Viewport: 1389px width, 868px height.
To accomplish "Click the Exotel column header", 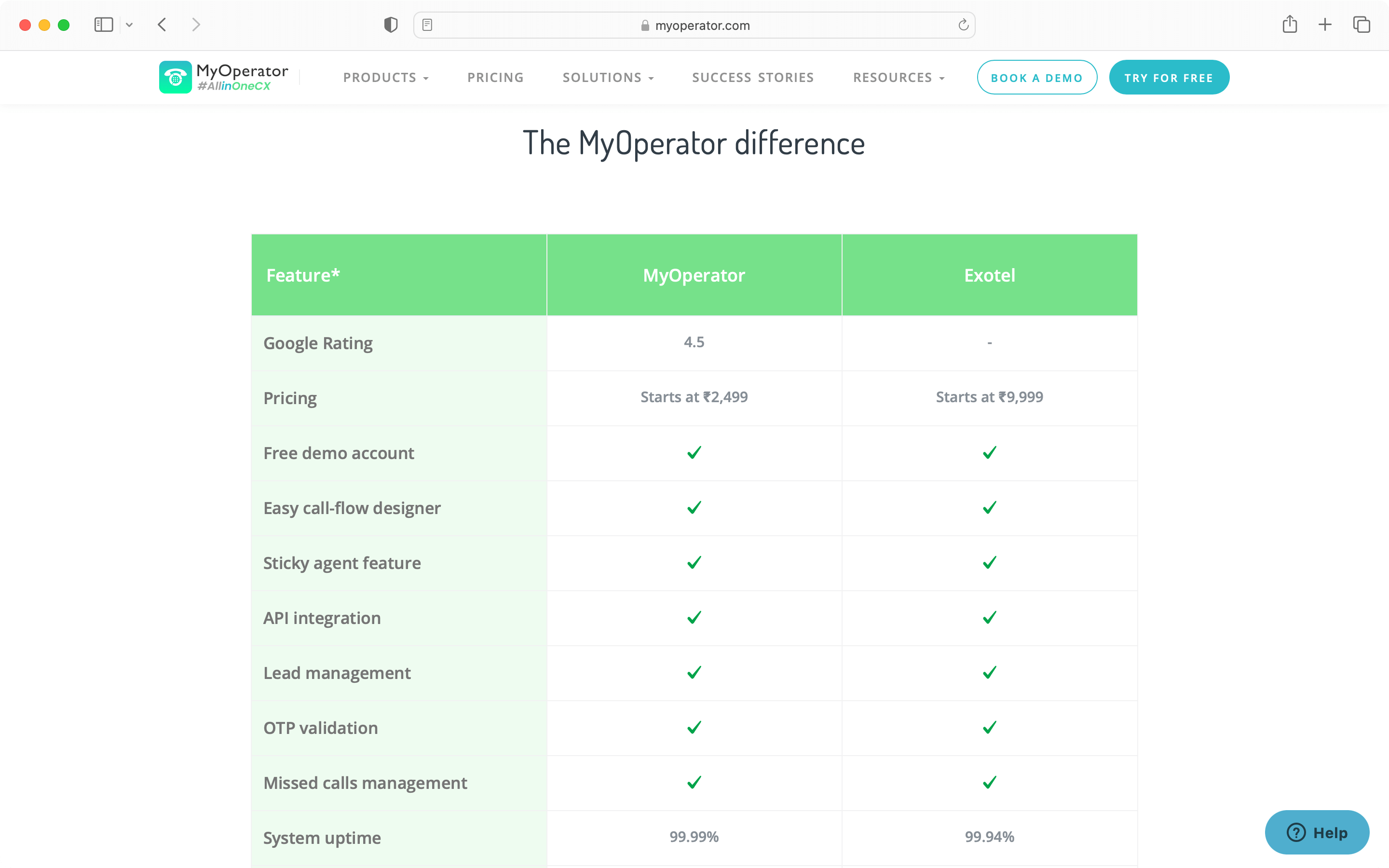I will tap(990, 275).
